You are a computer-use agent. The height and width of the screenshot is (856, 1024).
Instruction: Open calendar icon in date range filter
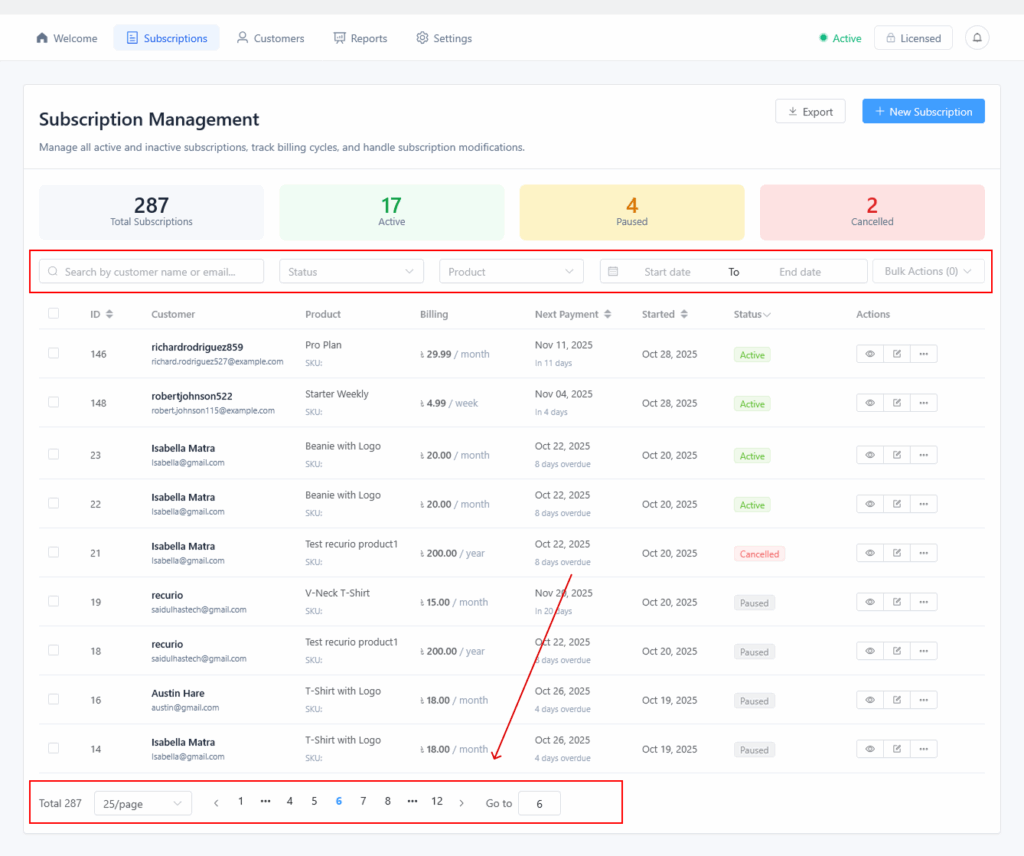coord(614,271)
